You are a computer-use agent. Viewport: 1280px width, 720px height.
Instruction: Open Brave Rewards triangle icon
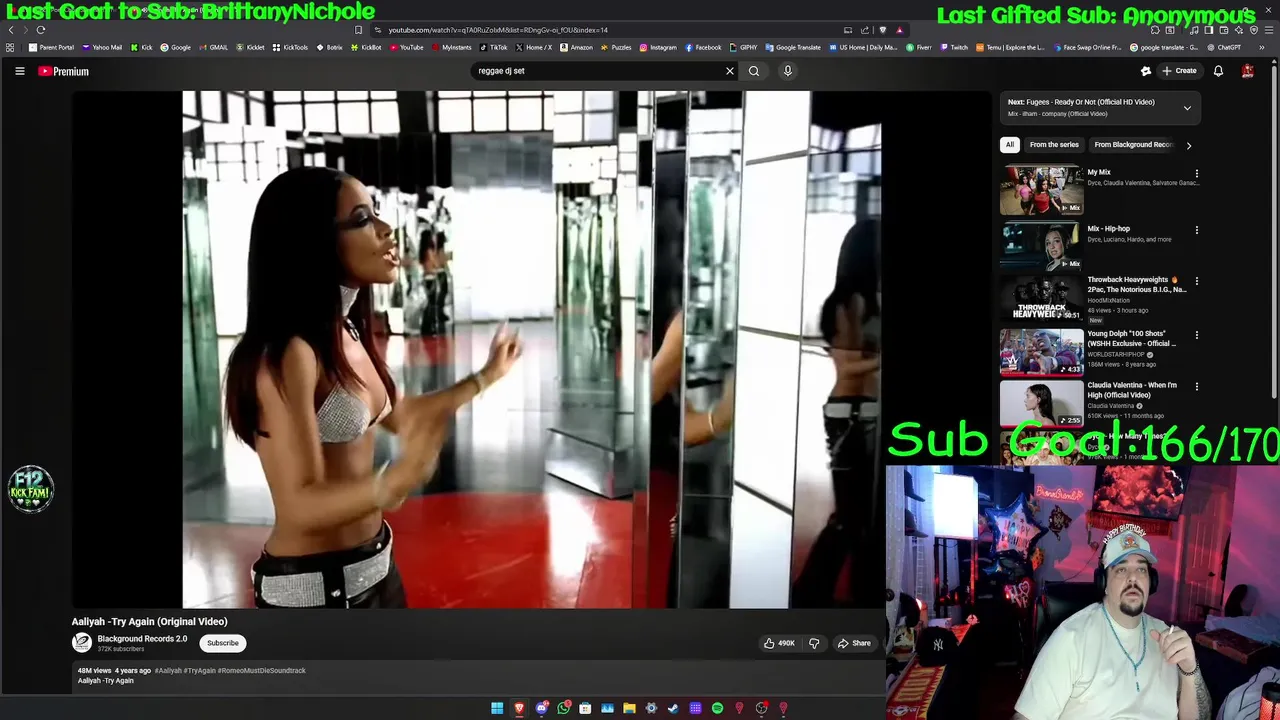pyautogui.click(x=899, y=30)
